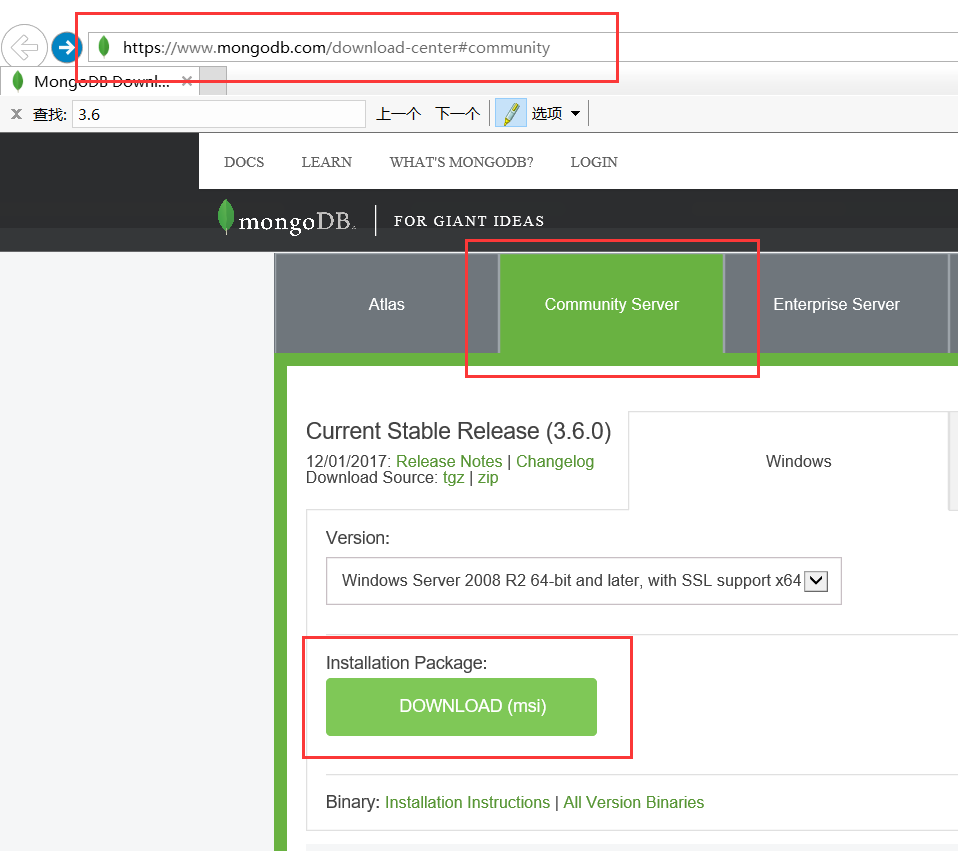Click the All Version Binaries link

pyautogui.click(x=633, y=802)
